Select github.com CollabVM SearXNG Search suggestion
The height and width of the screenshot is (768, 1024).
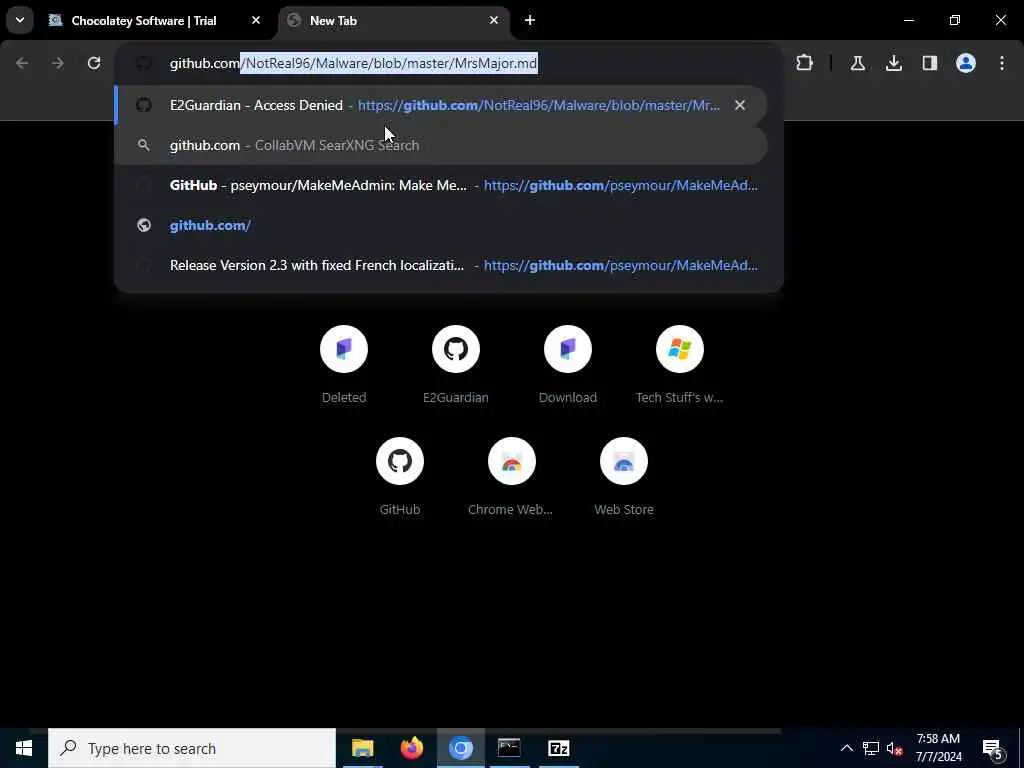click(441, 145)
